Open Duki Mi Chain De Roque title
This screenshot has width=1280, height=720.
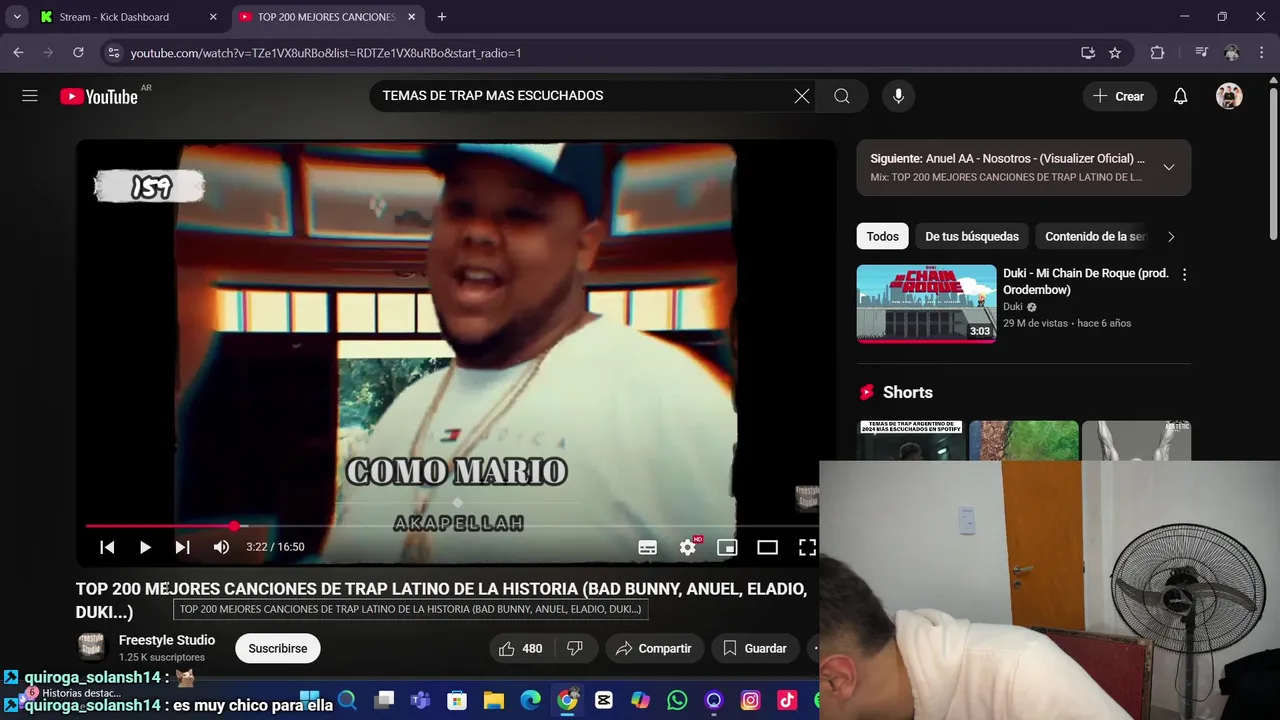[1086, 281]
